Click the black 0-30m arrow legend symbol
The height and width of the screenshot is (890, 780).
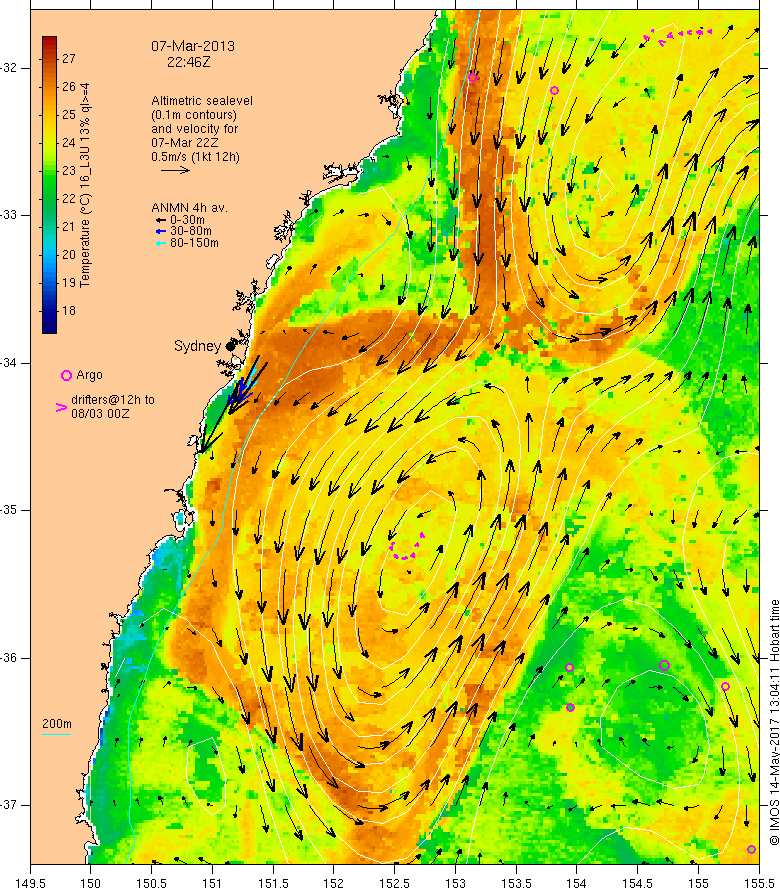(x=161, y=220)
